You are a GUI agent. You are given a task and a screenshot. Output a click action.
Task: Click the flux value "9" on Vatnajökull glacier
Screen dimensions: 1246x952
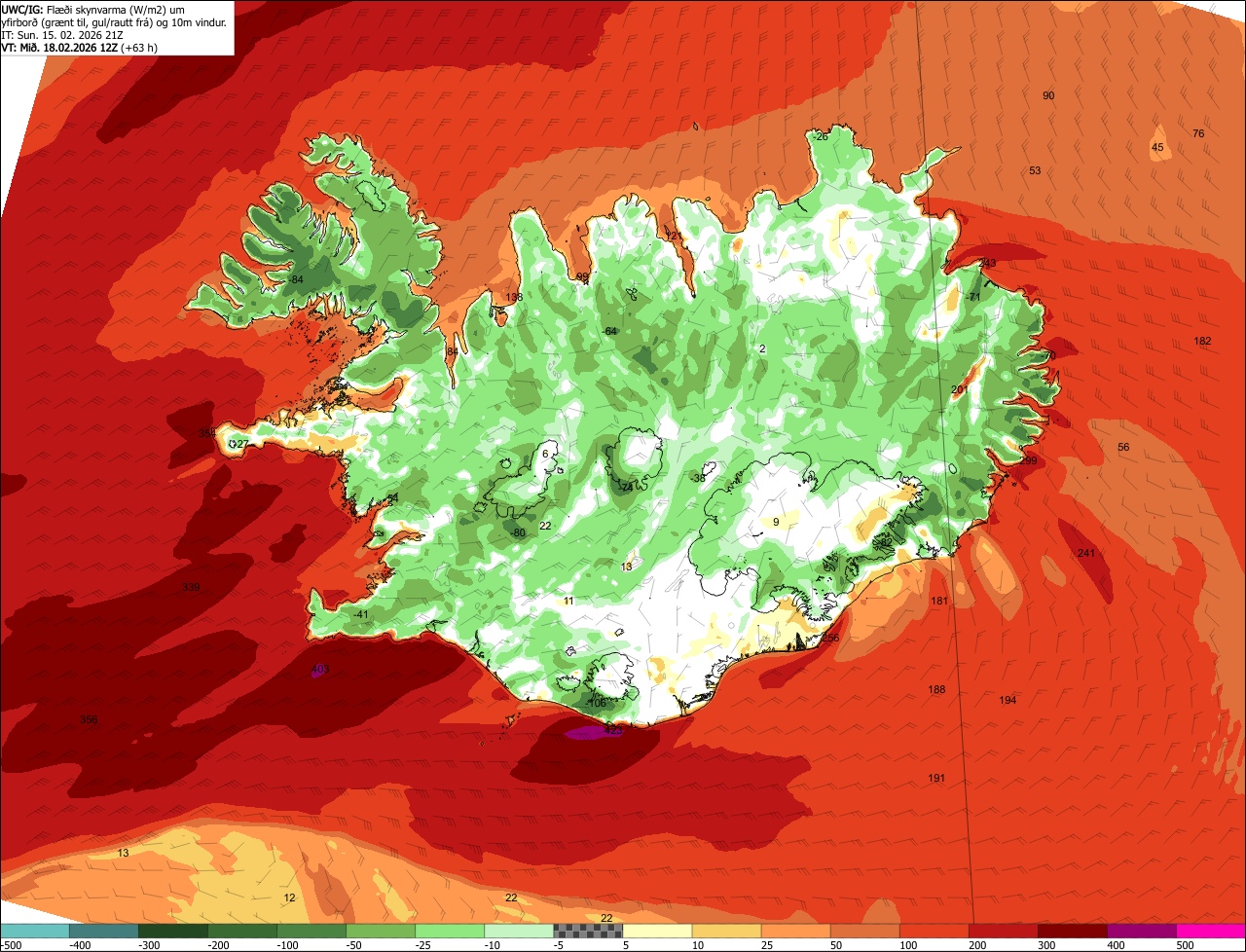click(x=776, y=522)
